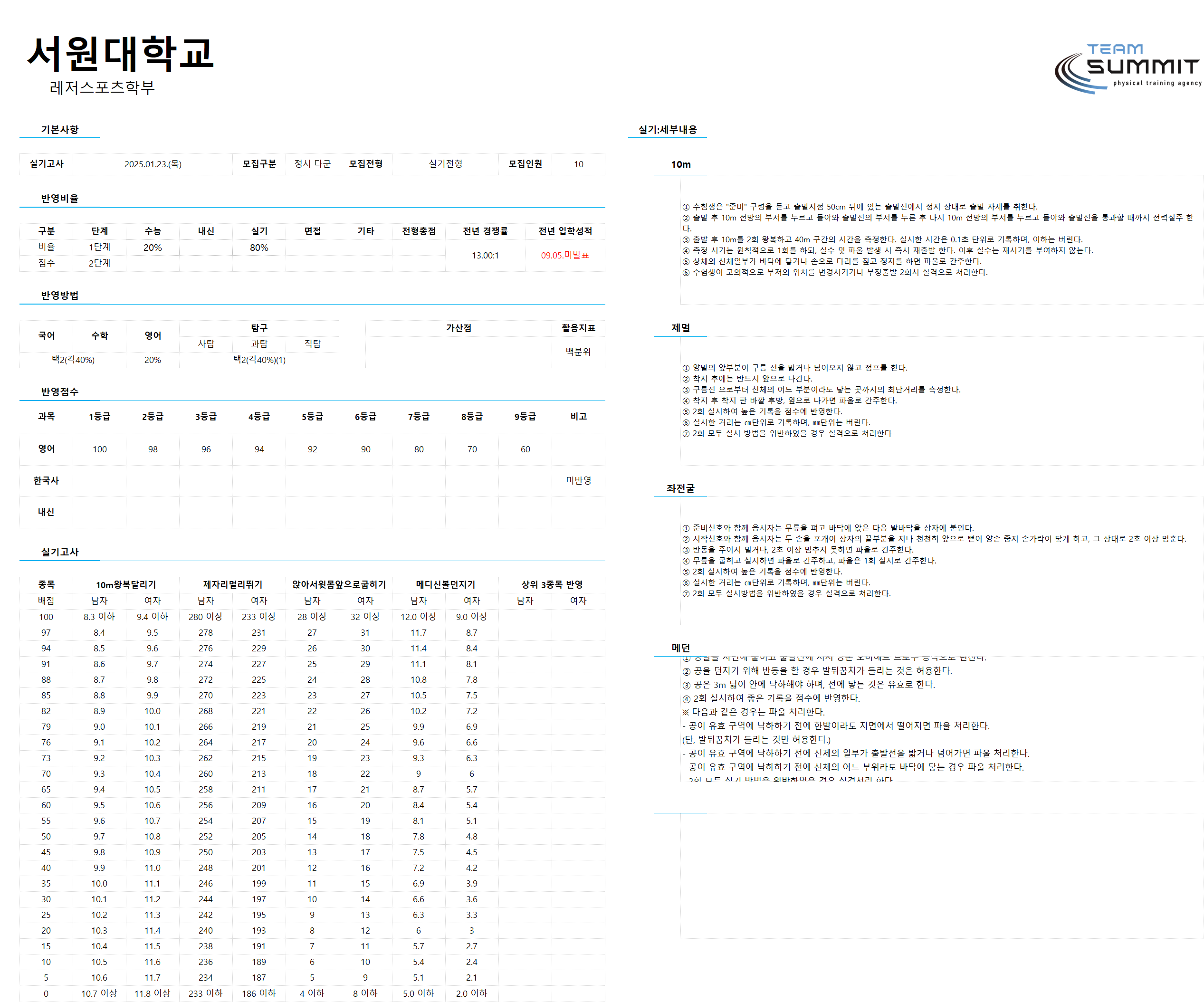Image resolution: width=1204 pixels, height=1002 pixels.
Task: Click the 수능 20% ratio cell
Action: pos(153,248)
